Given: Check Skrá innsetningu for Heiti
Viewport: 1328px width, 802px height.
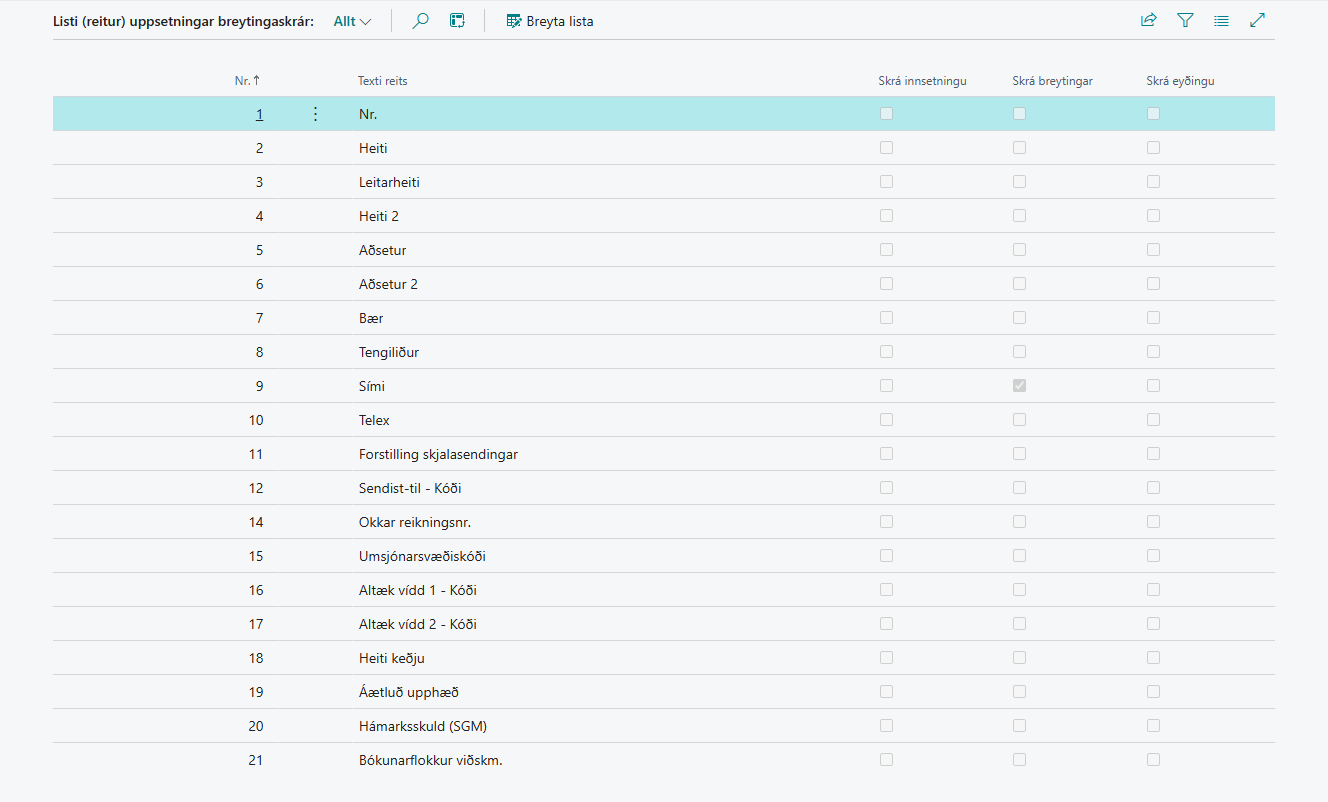Looking at the screenshot, I should tap(886, 147).
